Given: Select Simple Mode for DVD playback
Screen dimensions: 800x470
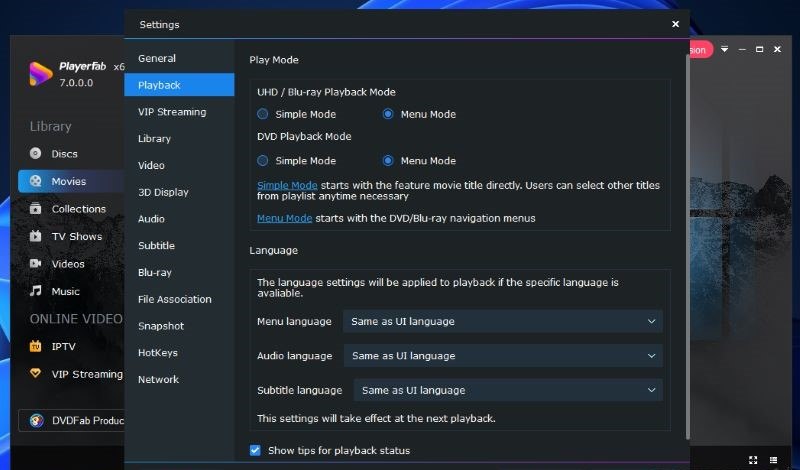Looking at the screenshot, I should pyautogui.click(x=263, y=160).
